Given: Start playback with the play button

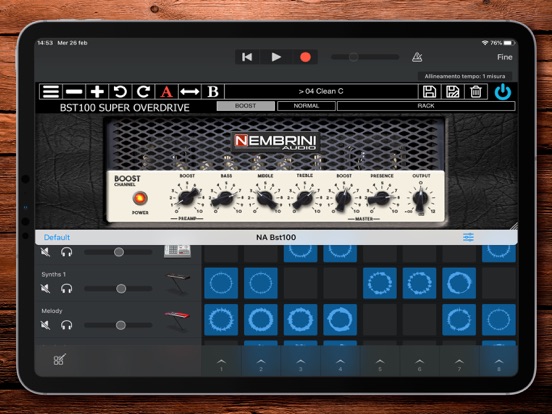Looking at the screenshot, I should click(276, 57).
